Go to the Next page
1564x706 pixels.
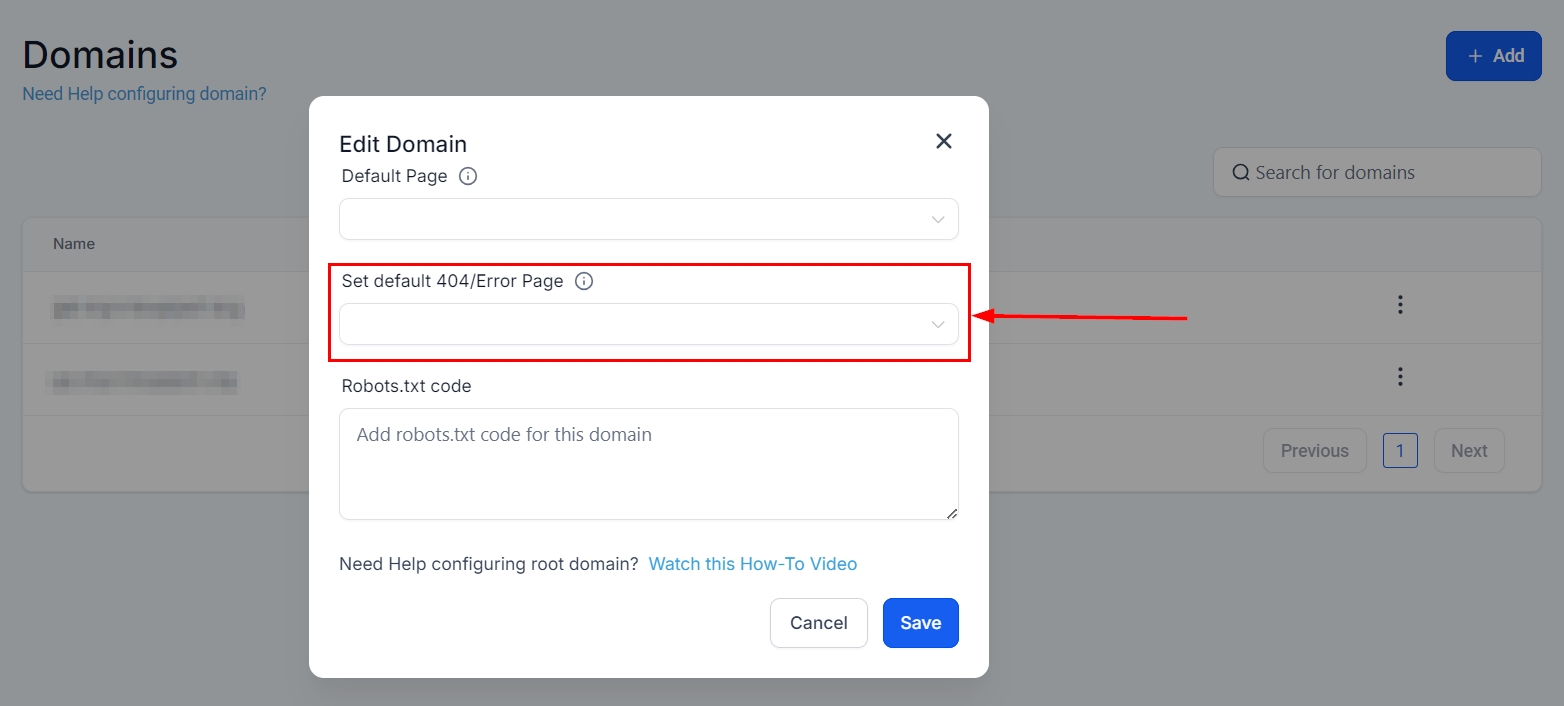coord(1468,451)
